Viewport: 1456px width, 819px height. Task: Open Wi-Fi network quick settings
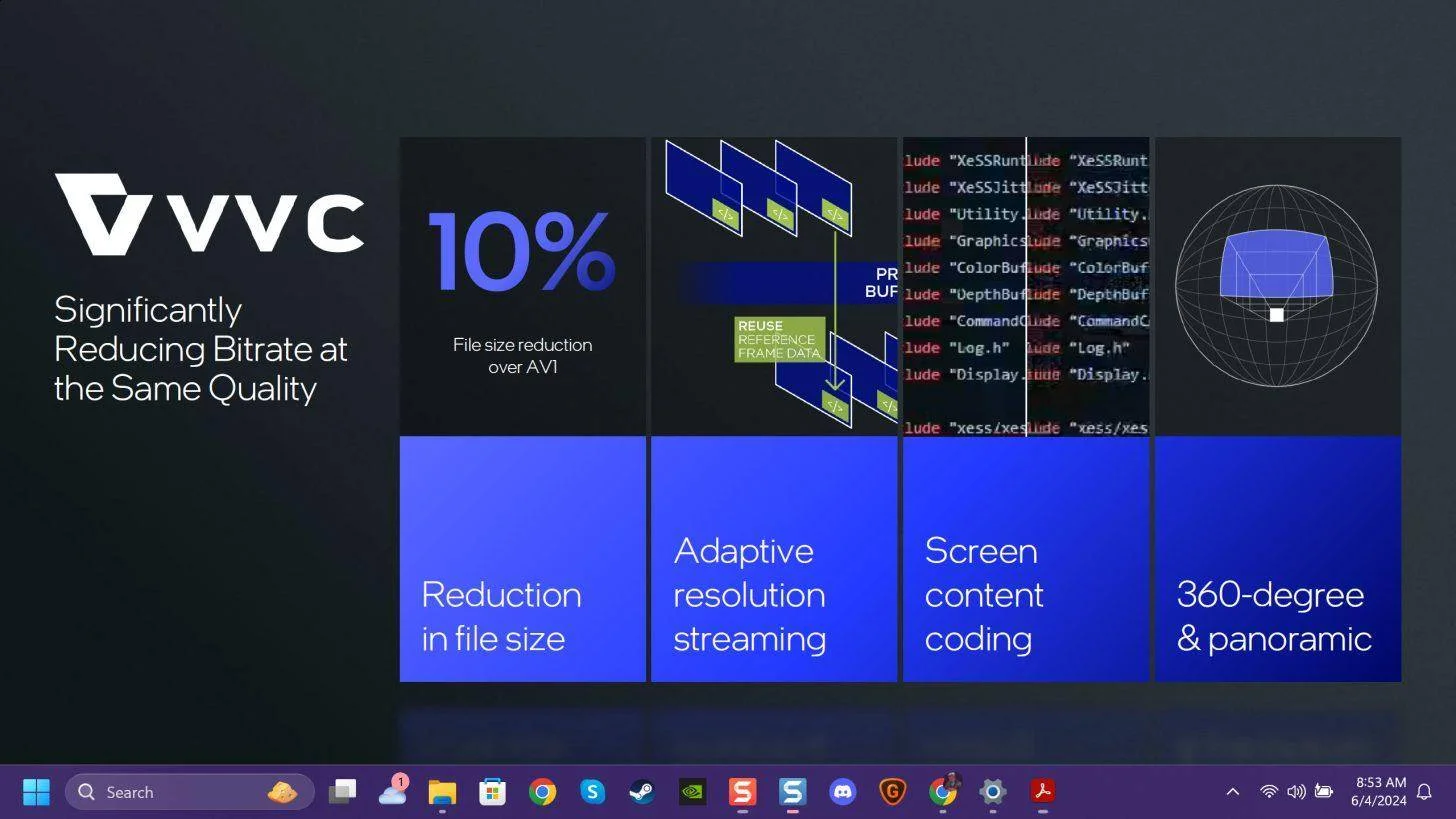coord(1268,792)
